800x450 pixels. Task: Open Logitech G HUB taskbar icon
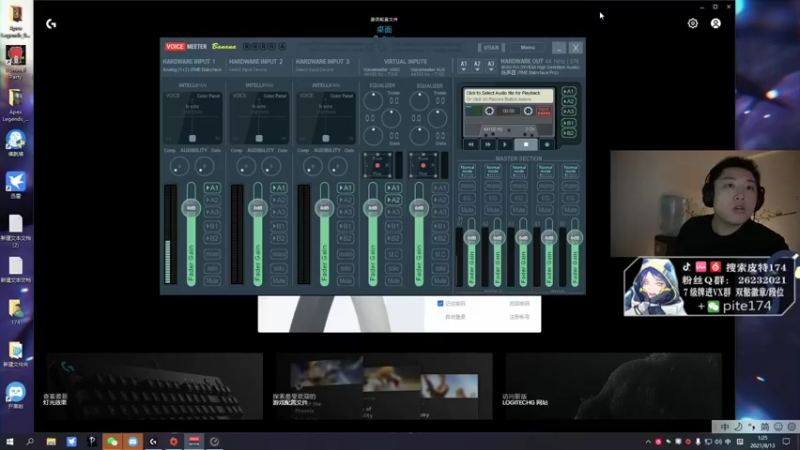[153, 441]
